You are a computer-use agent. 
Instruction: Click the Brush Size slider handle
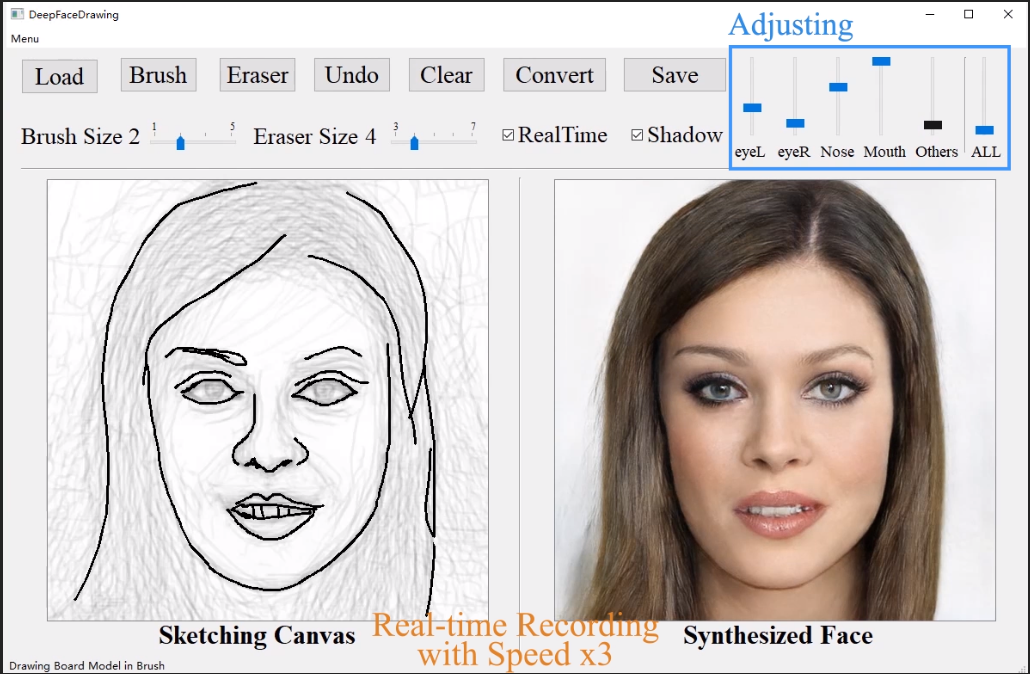pos(181,143)
